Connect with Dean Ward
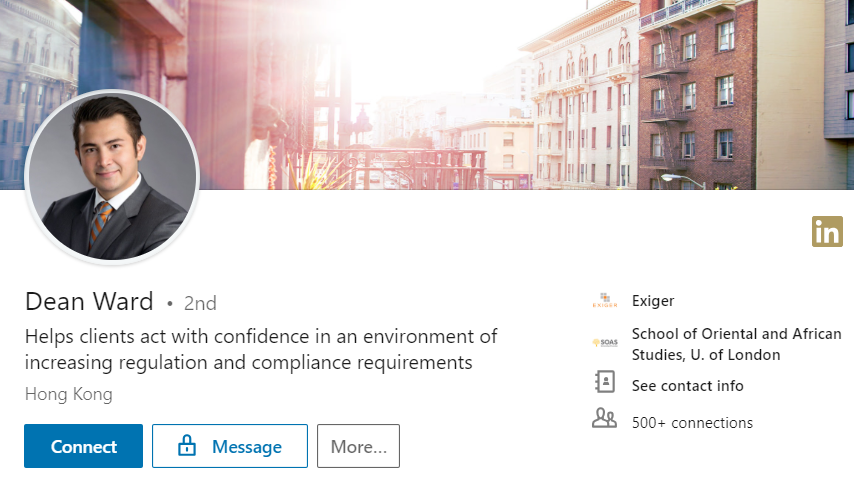Image resolution: width=854 pixels, height=477 pixels. pyautogui.click(x=83, y=446)
